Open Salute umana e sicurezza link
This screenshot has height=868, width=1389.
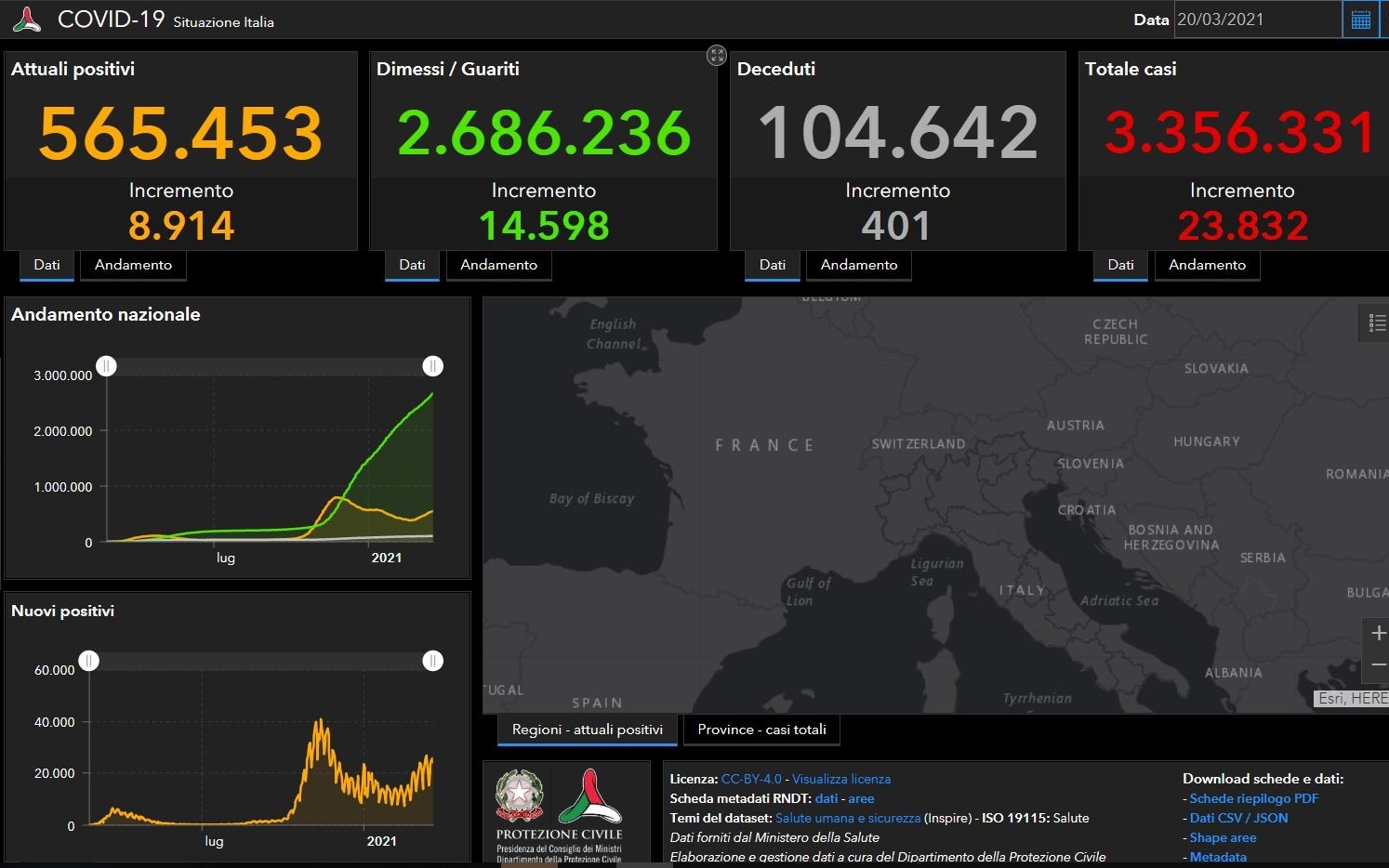click(848, 818)
